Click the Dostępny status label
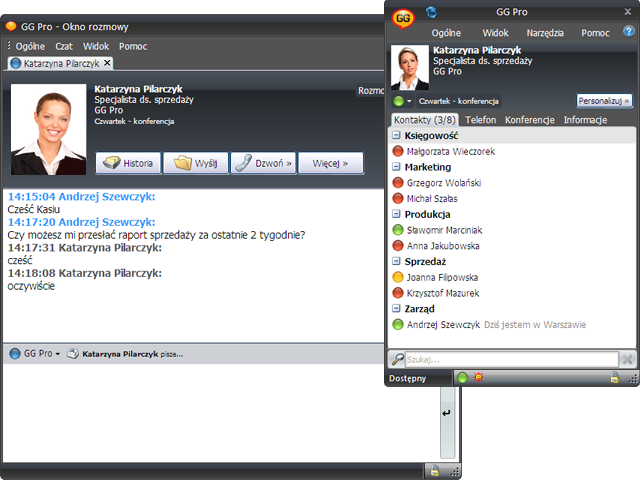The width and height of the screenshot is (640, 480). tap(407, 378)
